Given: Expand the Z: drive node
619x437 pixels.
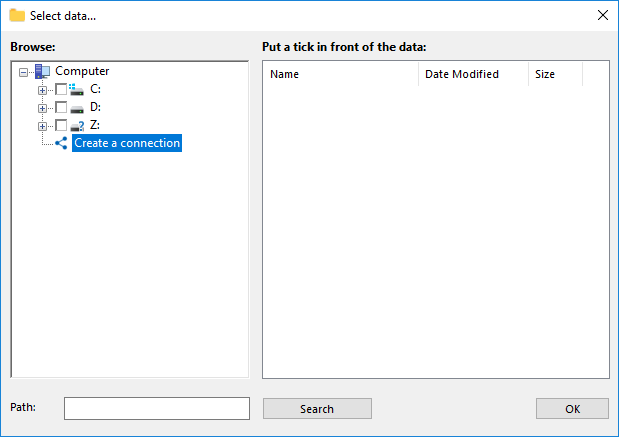Looking at the screenshot, I should point(42,126).
